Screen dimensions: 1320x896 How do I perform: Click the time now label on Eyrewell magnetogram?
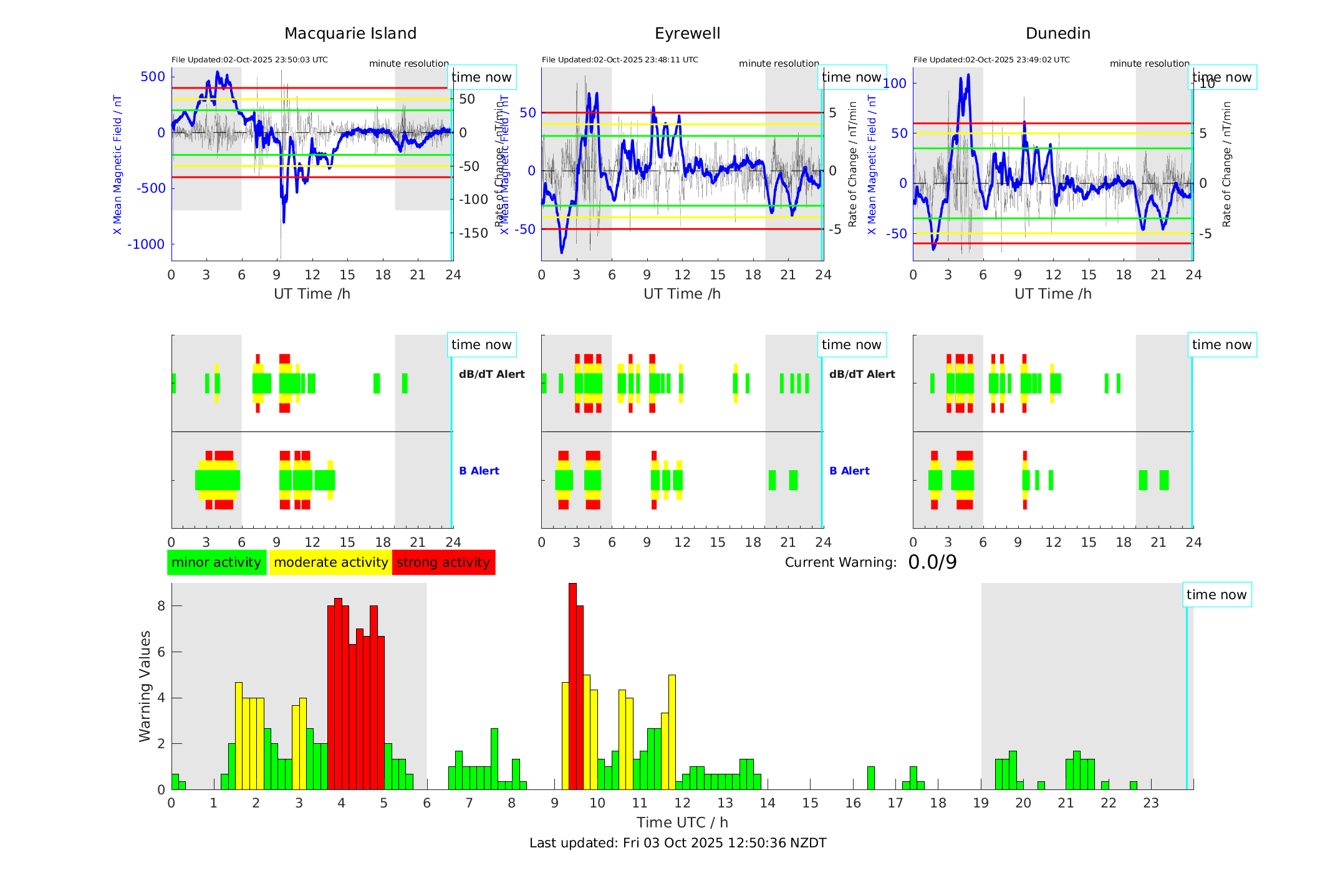851,77
